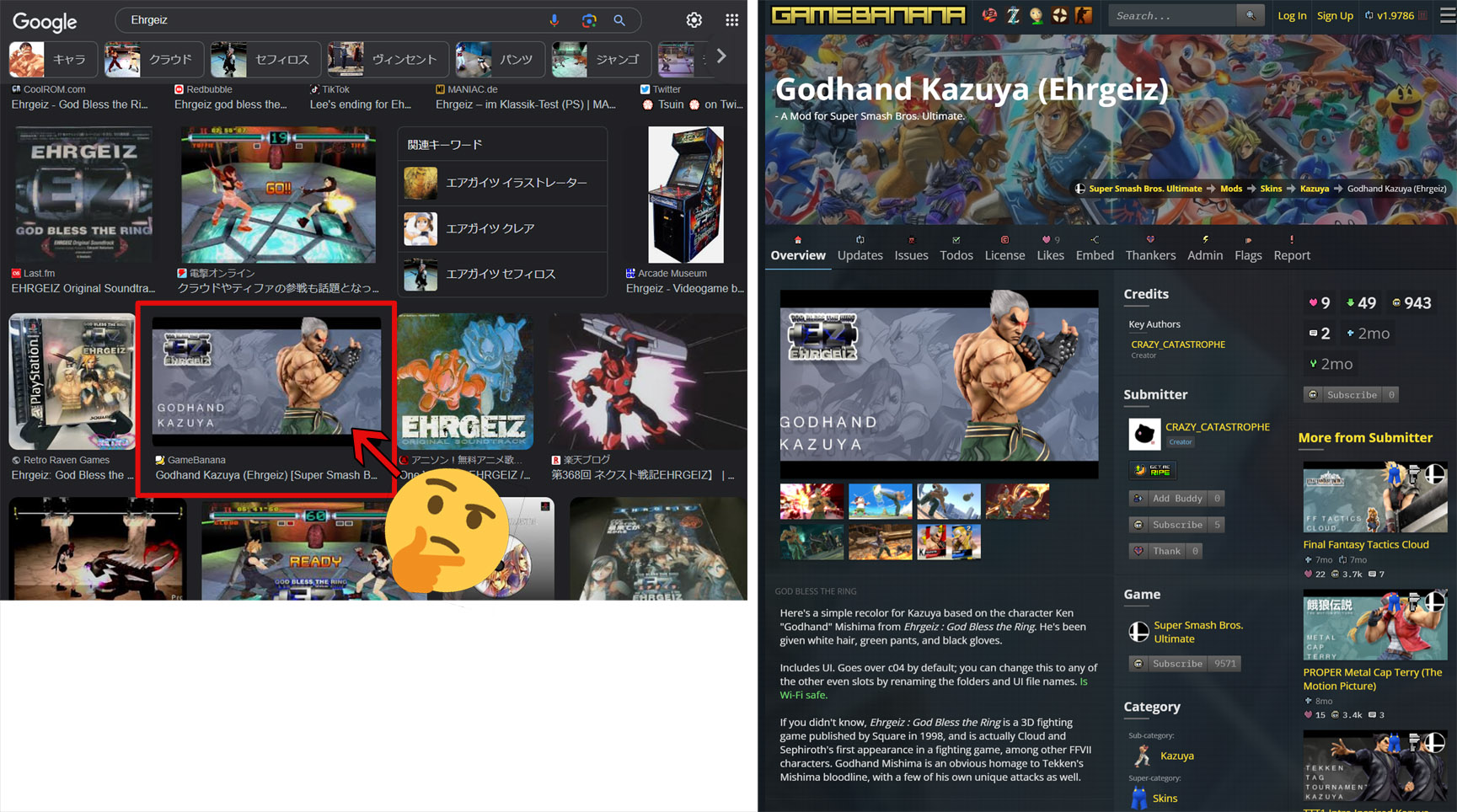
Task: Open related keyword エアガイツ イラストレーター
Action: [x=503, y=183]
